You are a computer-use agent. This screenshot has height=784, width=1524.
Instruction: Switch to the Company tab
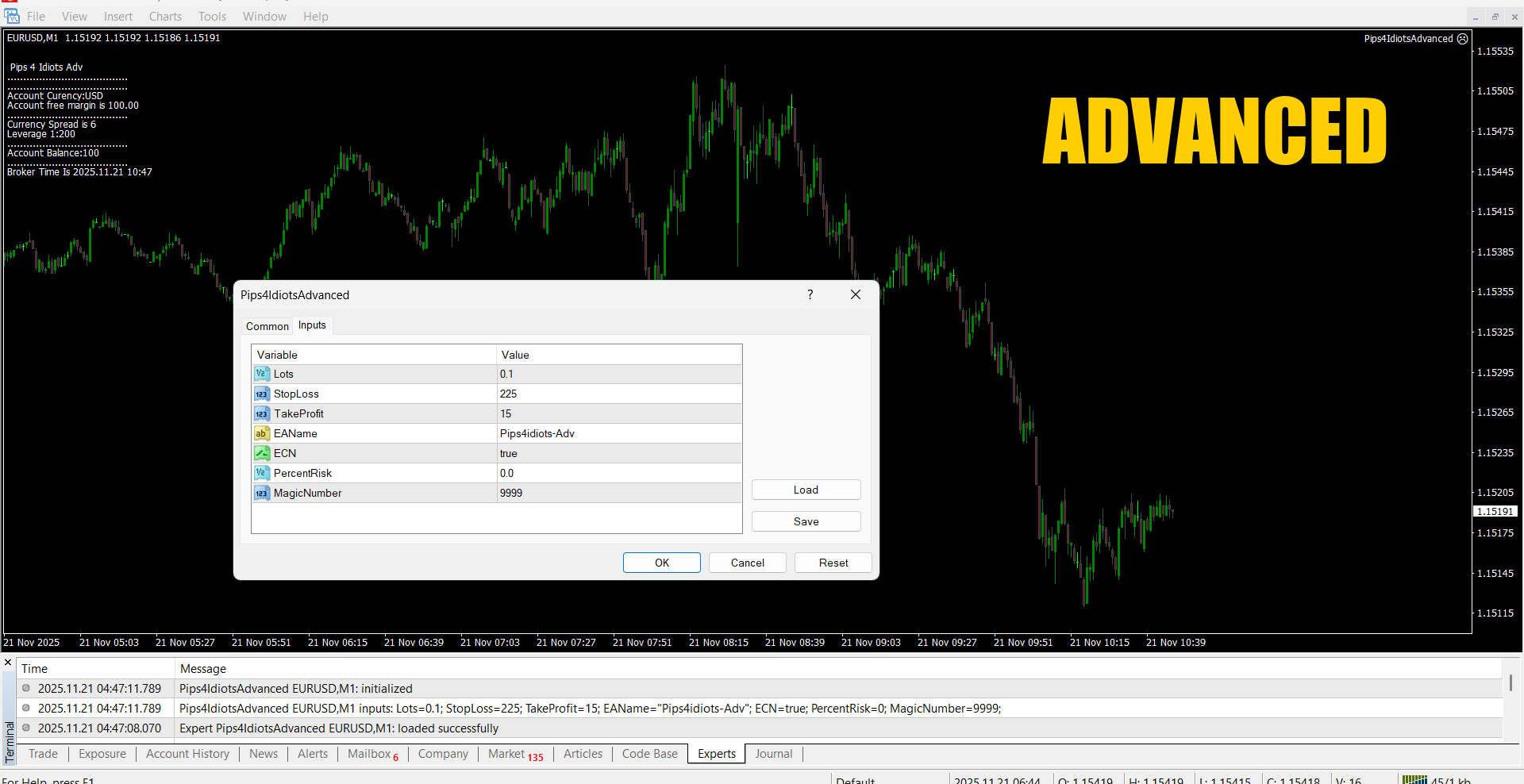(443, 754)
